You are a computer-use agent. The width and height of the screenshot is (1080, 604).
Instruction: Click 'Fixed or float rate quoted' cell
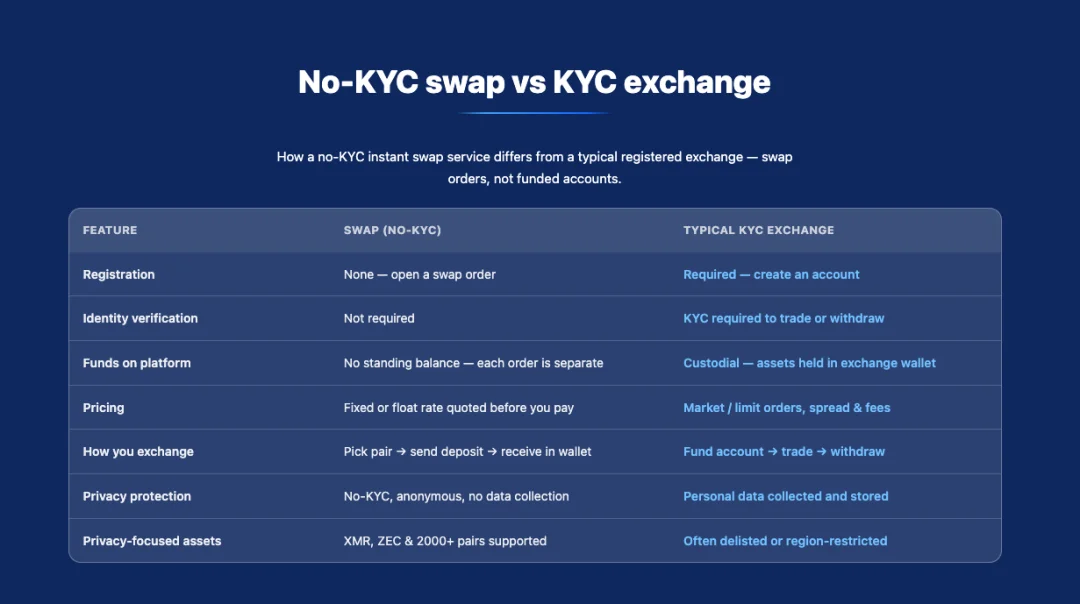[x=458, y=408]
